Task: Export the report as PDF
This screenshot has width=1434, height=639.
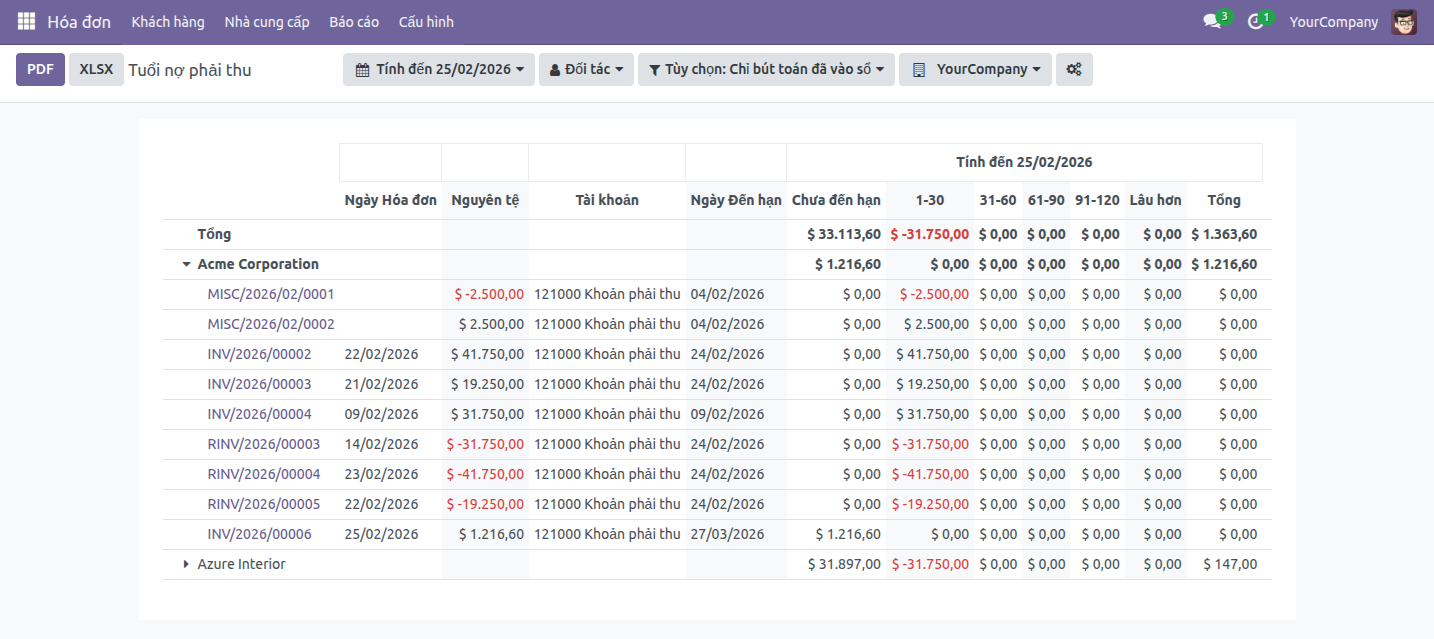Action: coord(40,70)
